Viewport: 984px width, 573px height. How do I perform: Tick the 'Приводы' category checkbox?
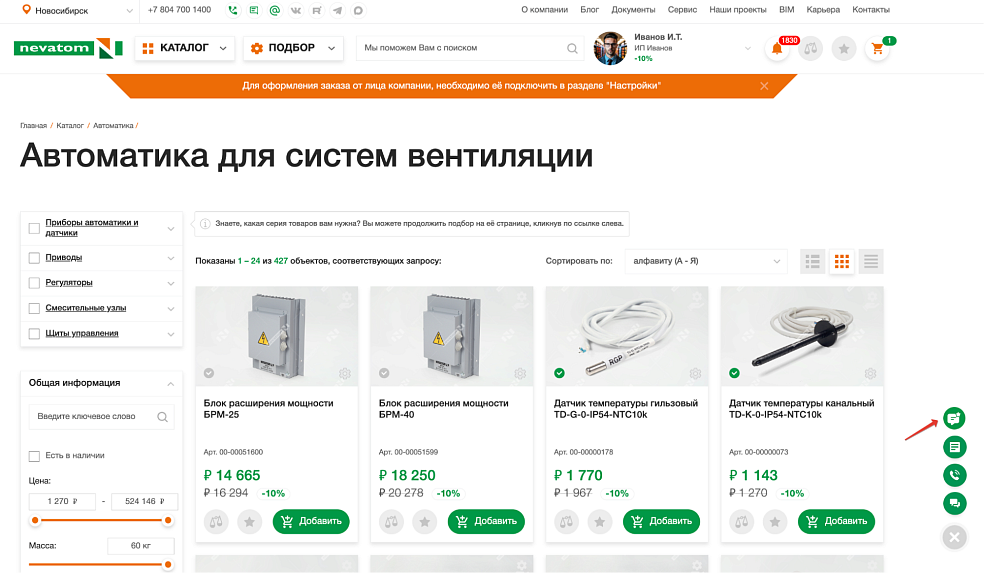point(35,257)
